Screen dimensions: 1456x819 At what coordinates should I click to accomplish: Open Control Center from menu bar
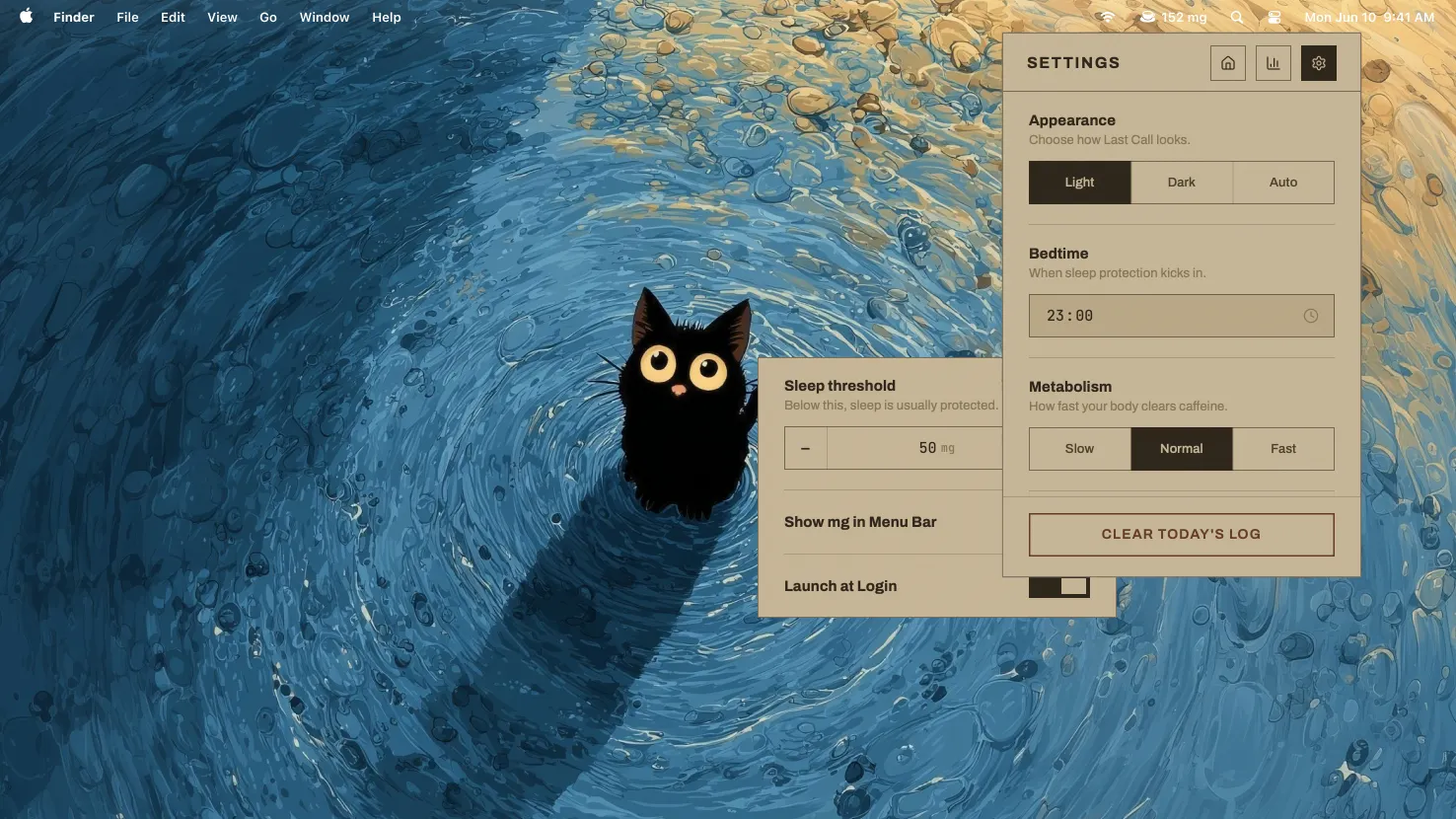click(x=1274, y=17)
